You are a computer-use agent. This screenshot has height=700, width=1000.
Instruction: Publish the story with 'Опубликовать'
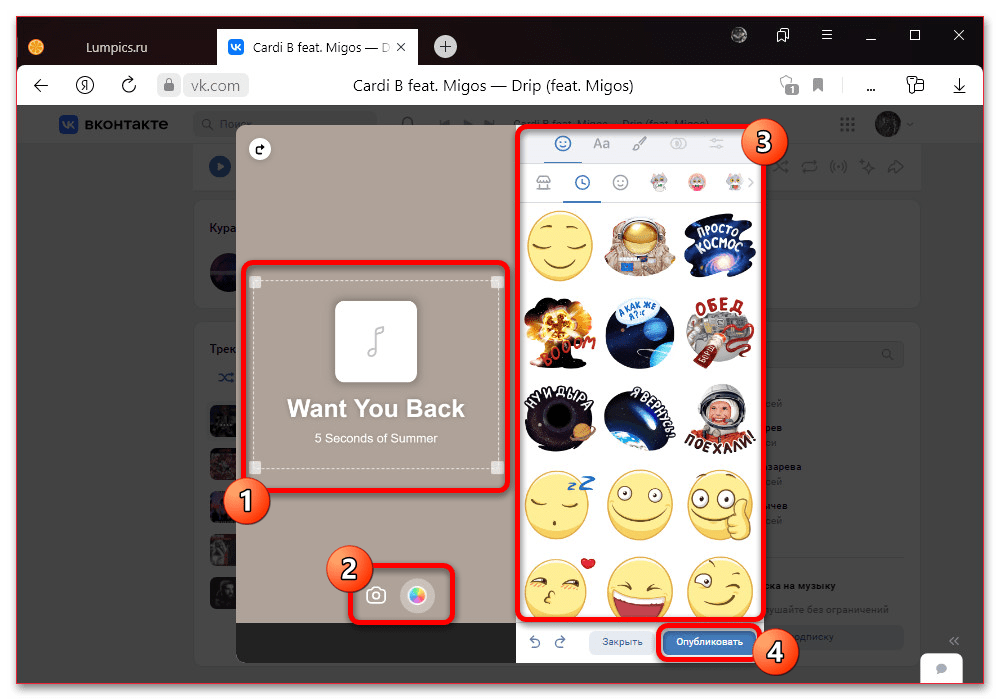point(709,642)
